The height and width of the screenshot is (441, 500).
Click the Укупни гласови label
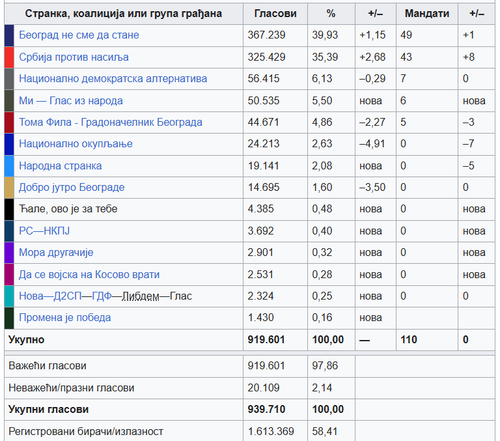49,409
